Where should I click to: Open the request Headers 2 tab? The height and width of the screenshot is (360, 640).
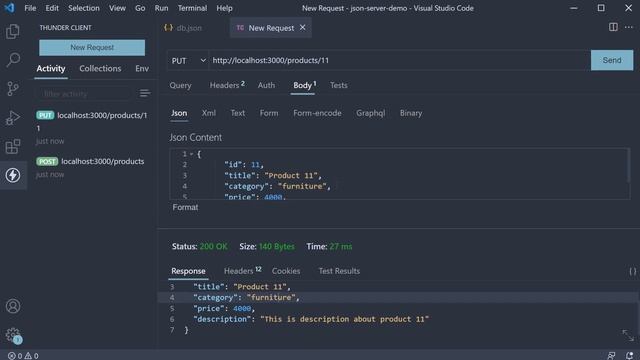pyautogui.click(x=227, y=85)
